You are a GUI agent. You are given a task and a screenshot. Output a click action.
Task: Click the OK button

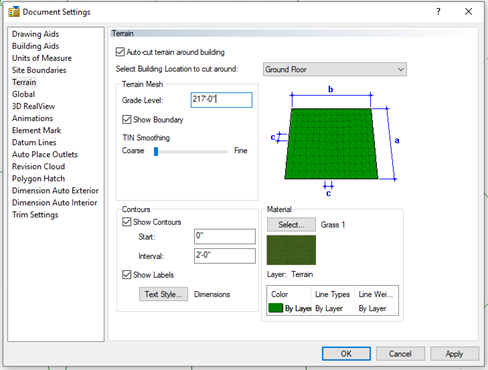(x=346, y=353)
